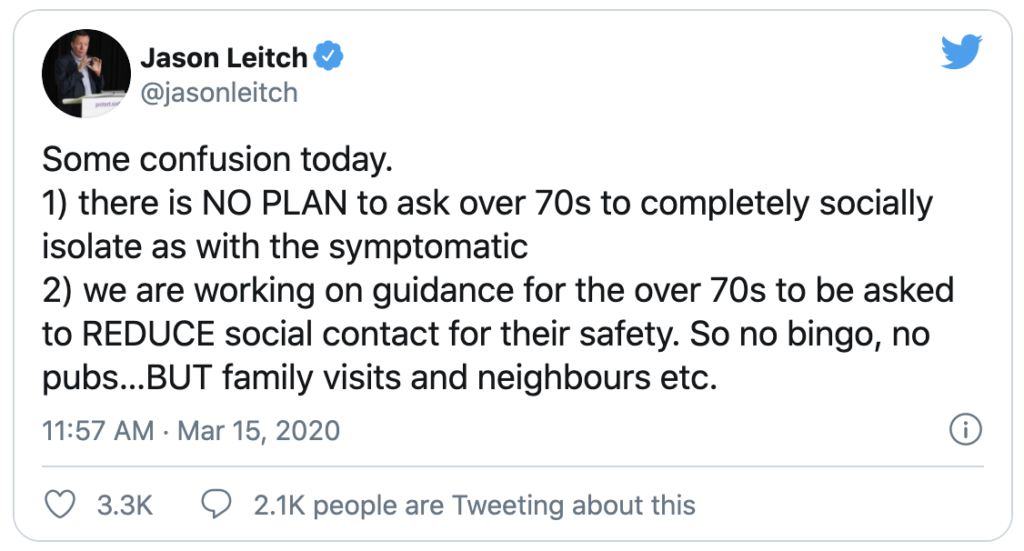Open 2.1K people are Tweeting about this
Viewport: 1024px width, 551px height.
pos(475,505)
